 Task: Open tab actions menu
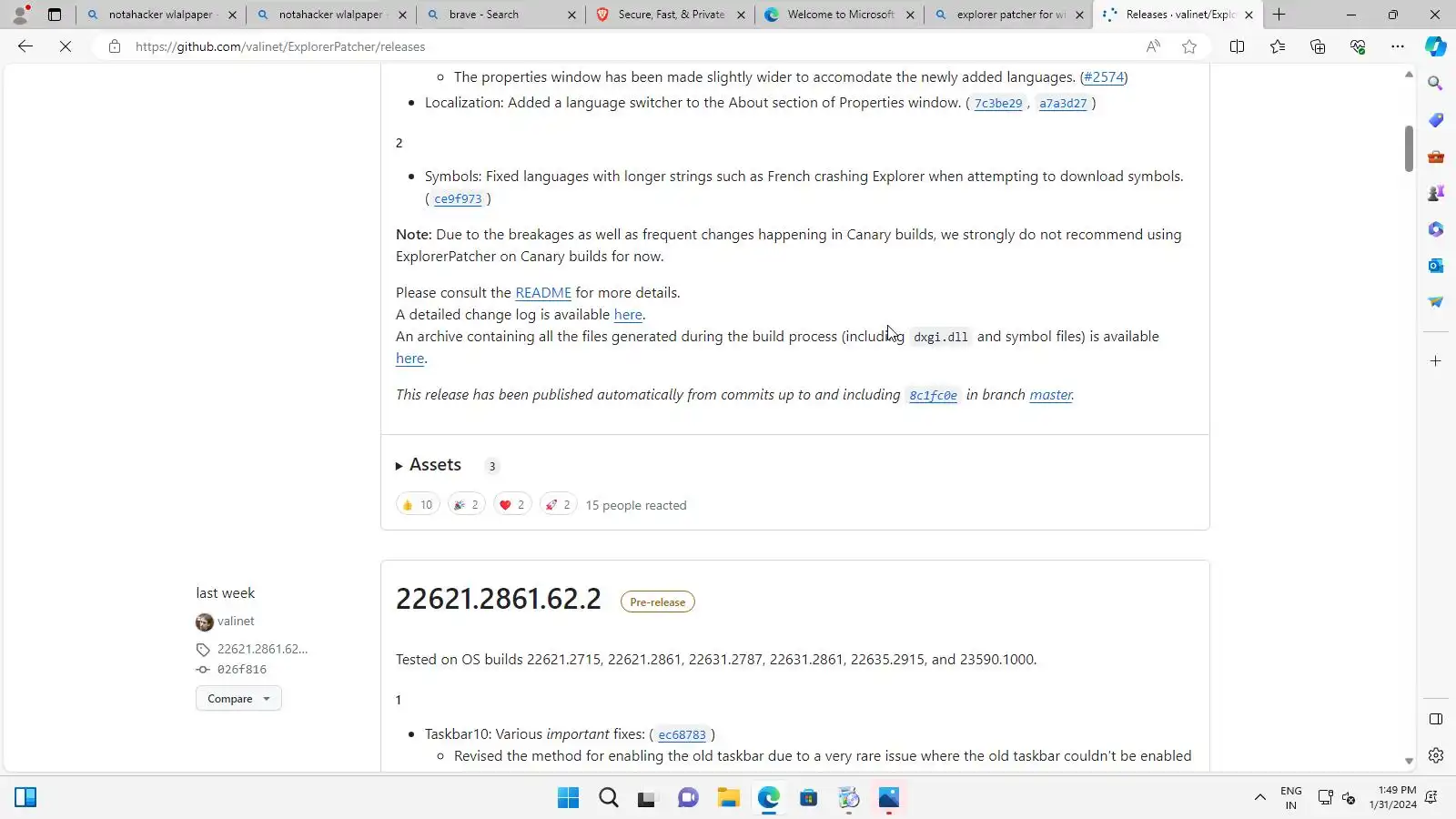pos(55,15)
